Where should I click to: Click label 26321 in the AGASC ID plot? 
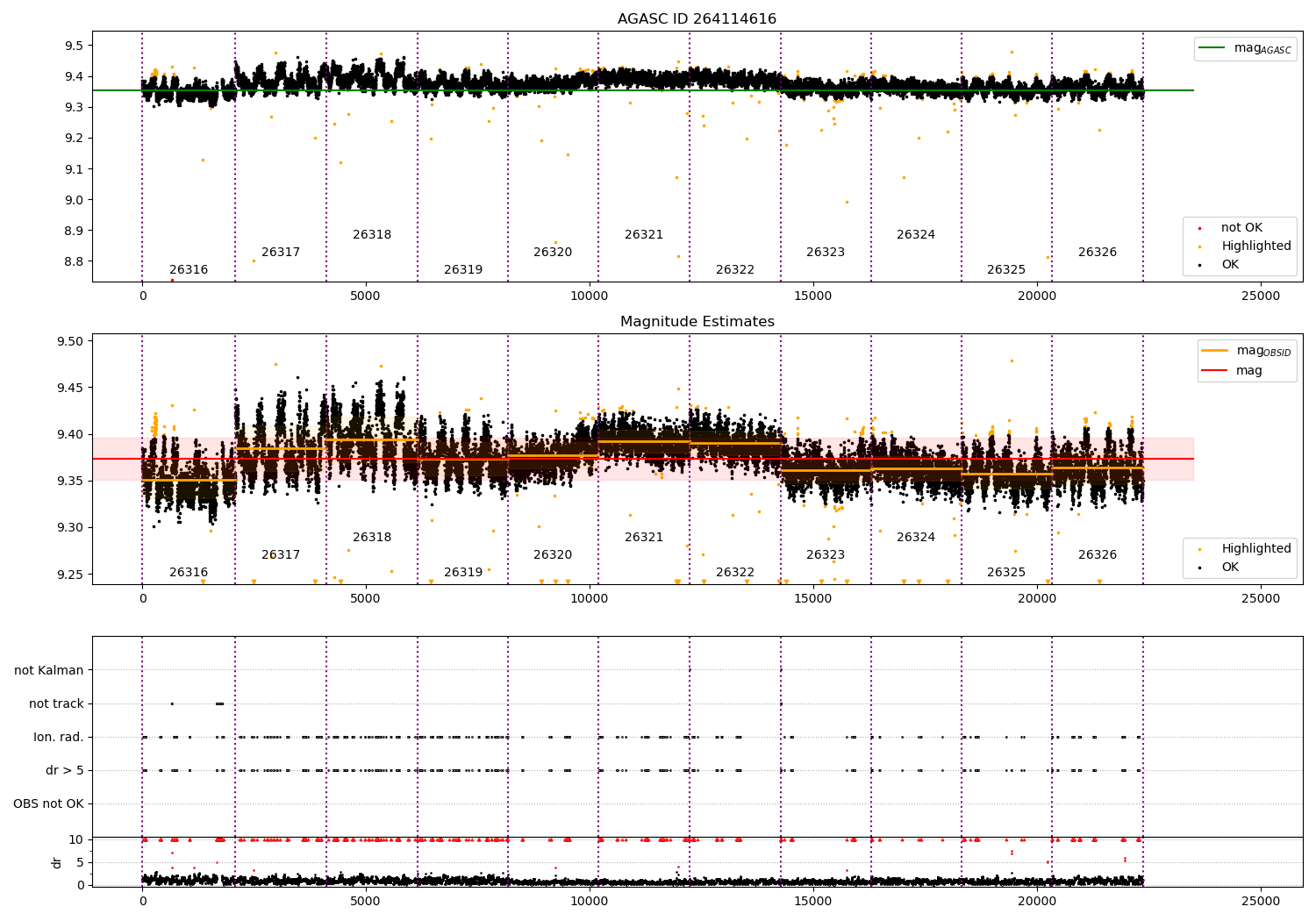pos(644,235)
